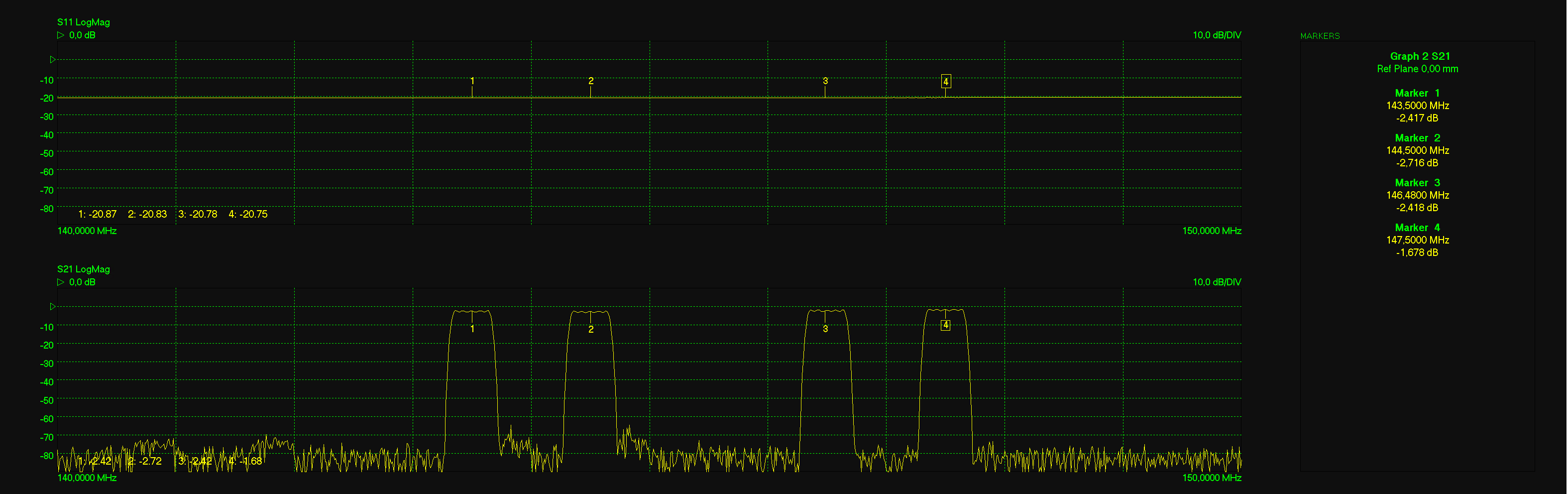The height and width of the screenshot is (494, 1568).
Task: Select Marker 1 heading in Markers panel
Action: click(x=1417, y=93)
